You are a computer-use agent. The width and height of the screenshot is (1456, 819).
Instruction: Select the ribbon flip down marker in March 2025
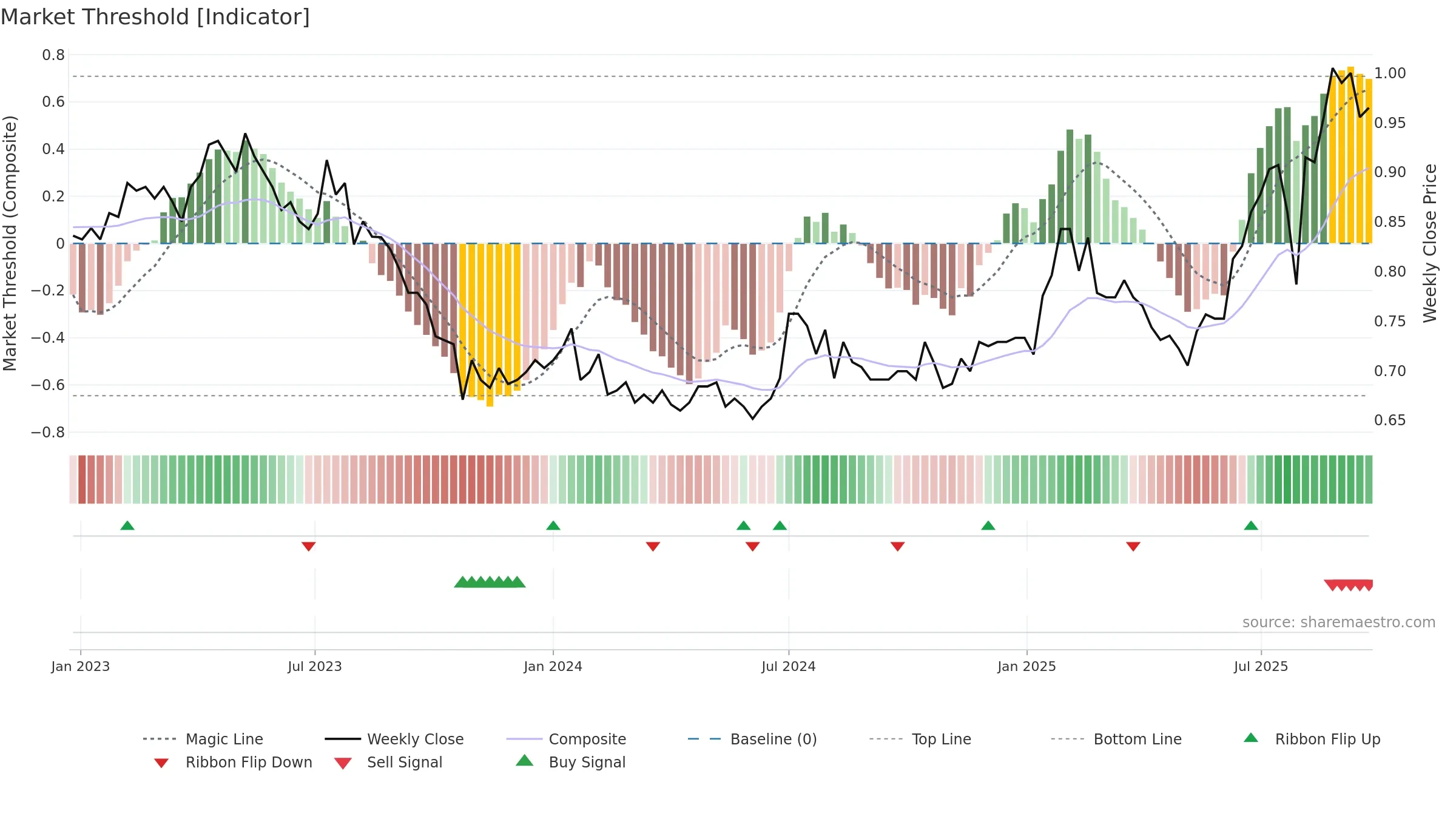[1133, 547]
